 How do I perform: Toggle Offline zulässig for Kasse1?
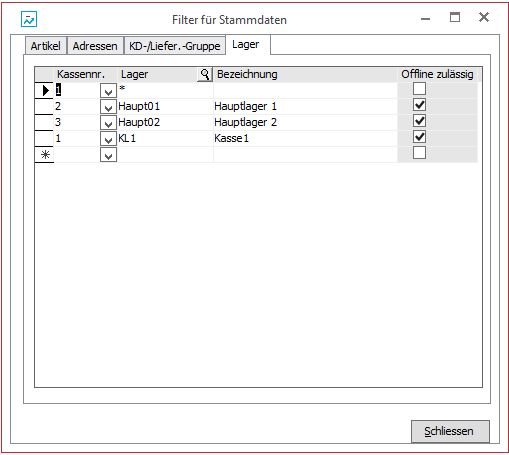point(419,137)
